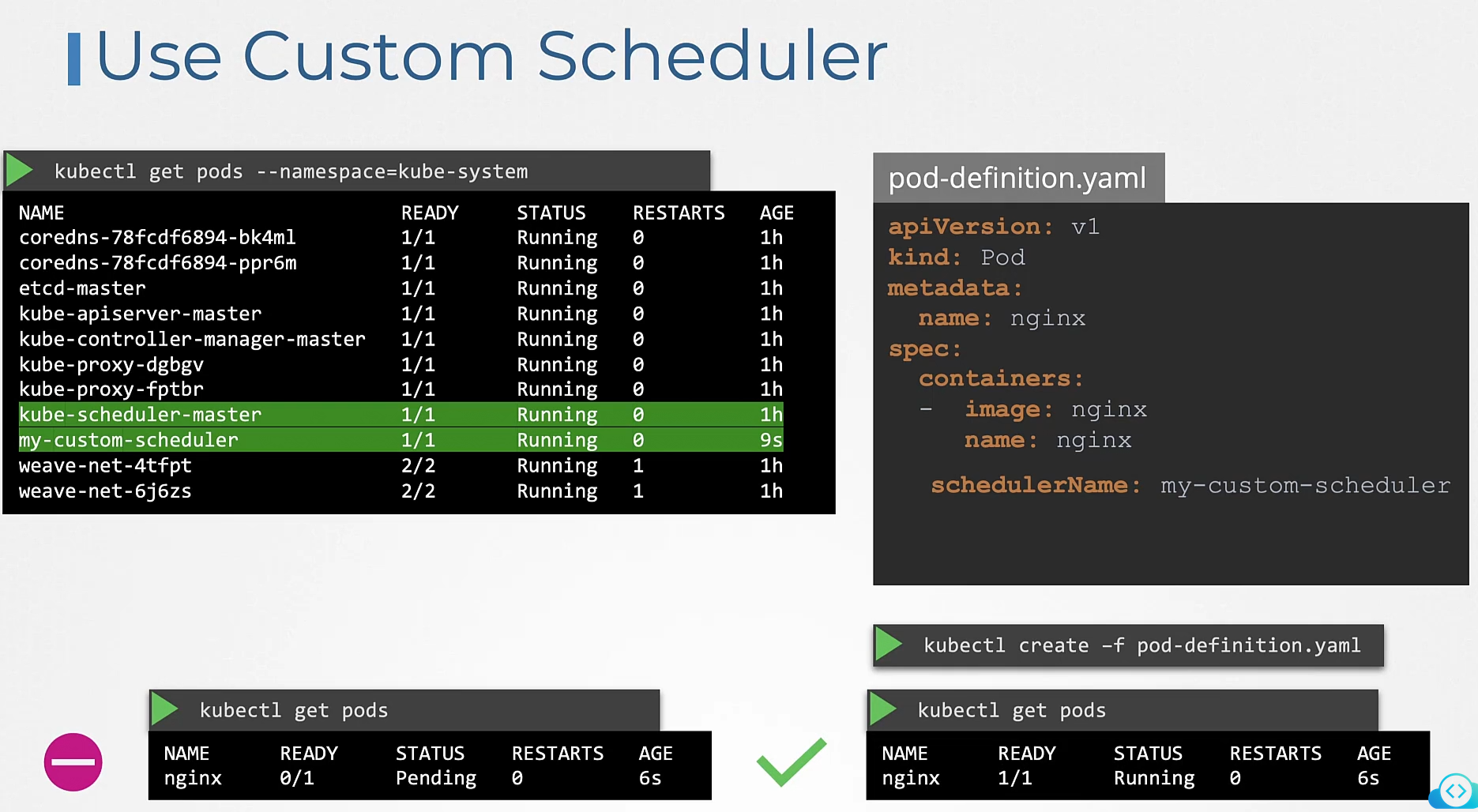Click green arrow beside right kubectl get pods

(882, 709)
